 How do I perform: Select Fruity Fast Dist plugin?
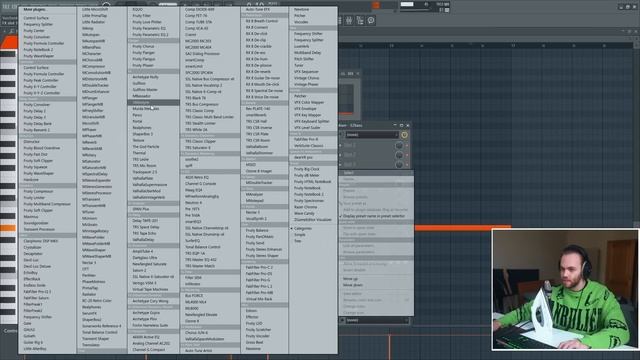[36, 154]
